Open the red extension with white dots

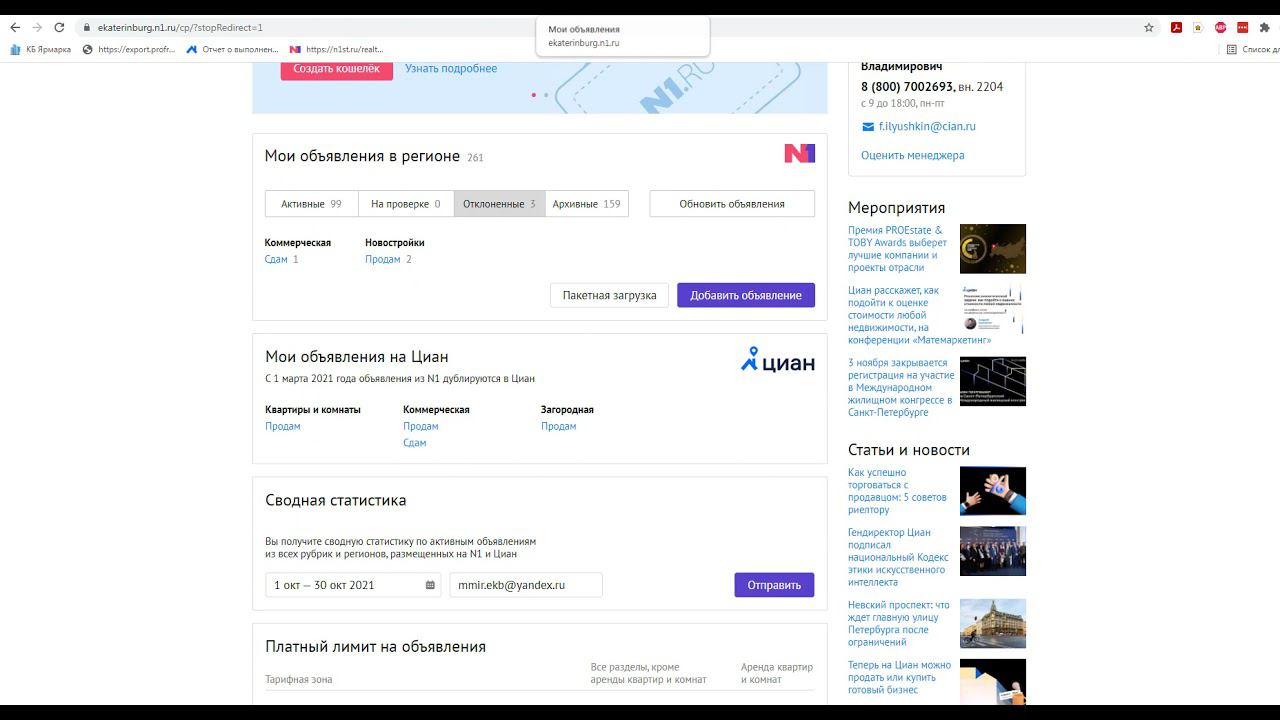click(x=1243, y=28)
